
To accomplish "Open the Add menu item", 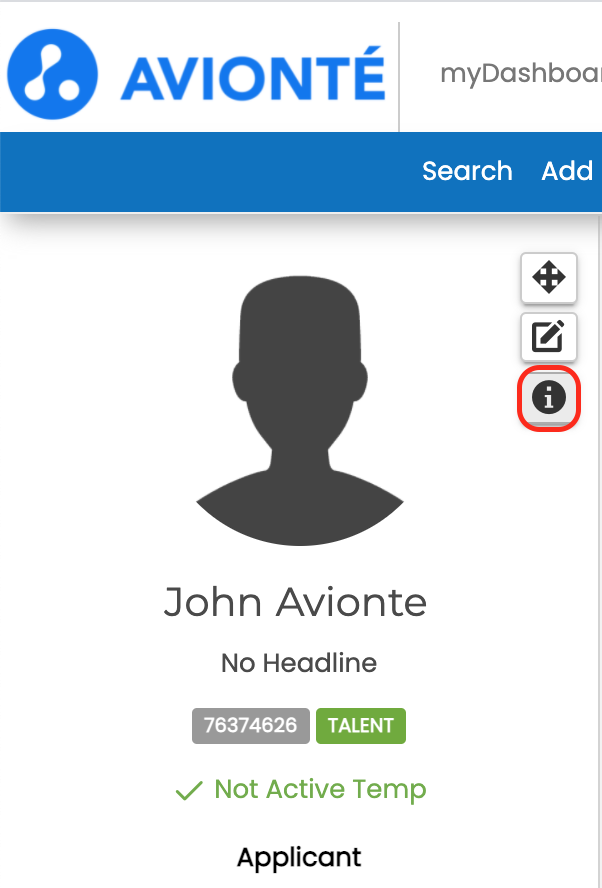I will tap(567, 170).
